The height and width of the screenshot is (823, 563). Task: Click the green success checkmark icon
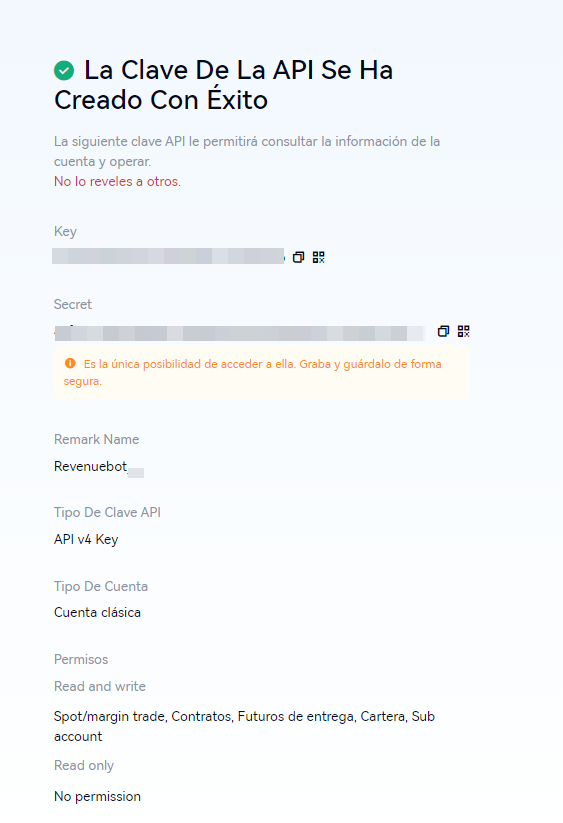pyautogui.click(x=64, y=70)
